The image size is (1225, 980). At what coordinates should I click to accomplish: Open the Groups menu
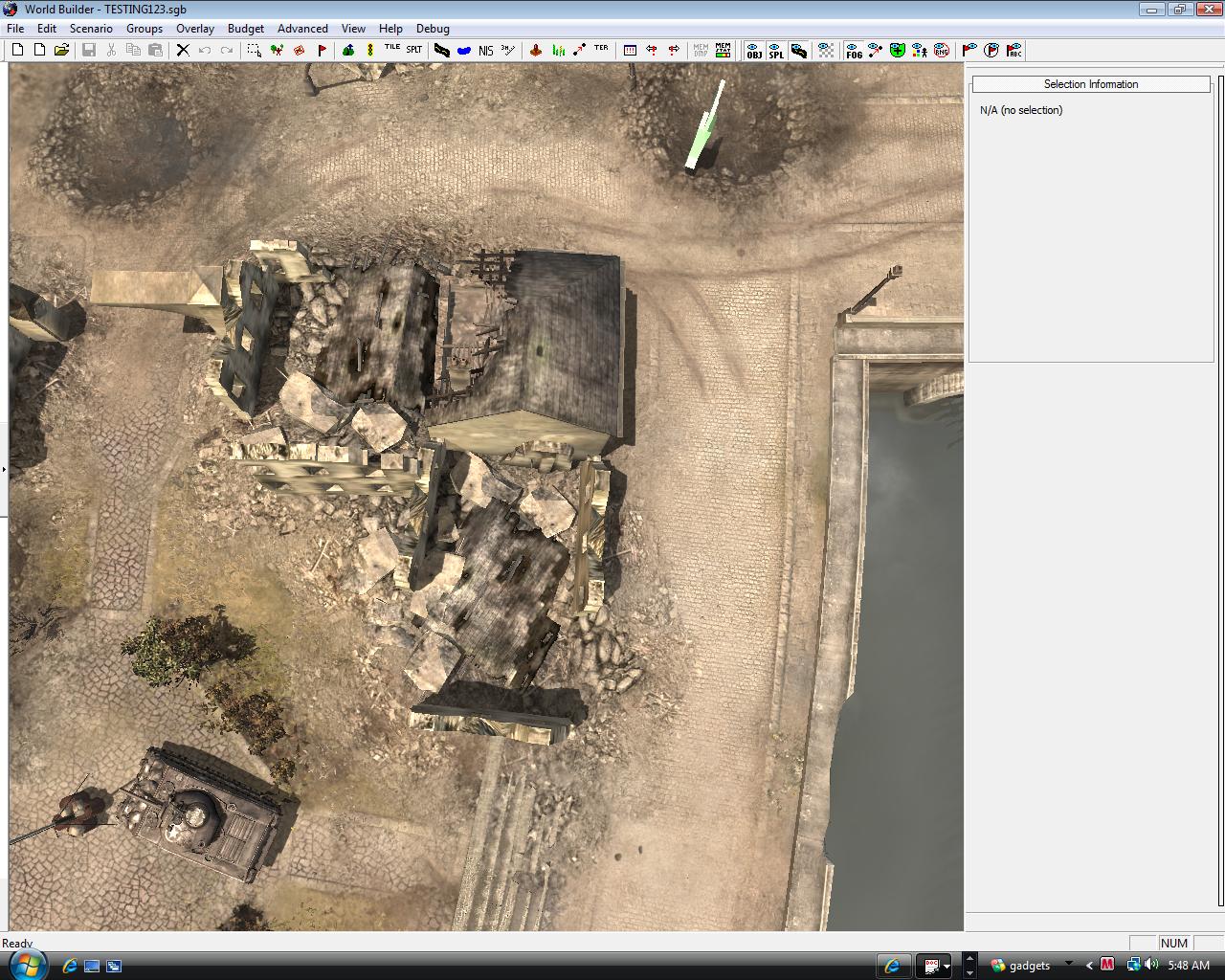click(x=145, y=29)
